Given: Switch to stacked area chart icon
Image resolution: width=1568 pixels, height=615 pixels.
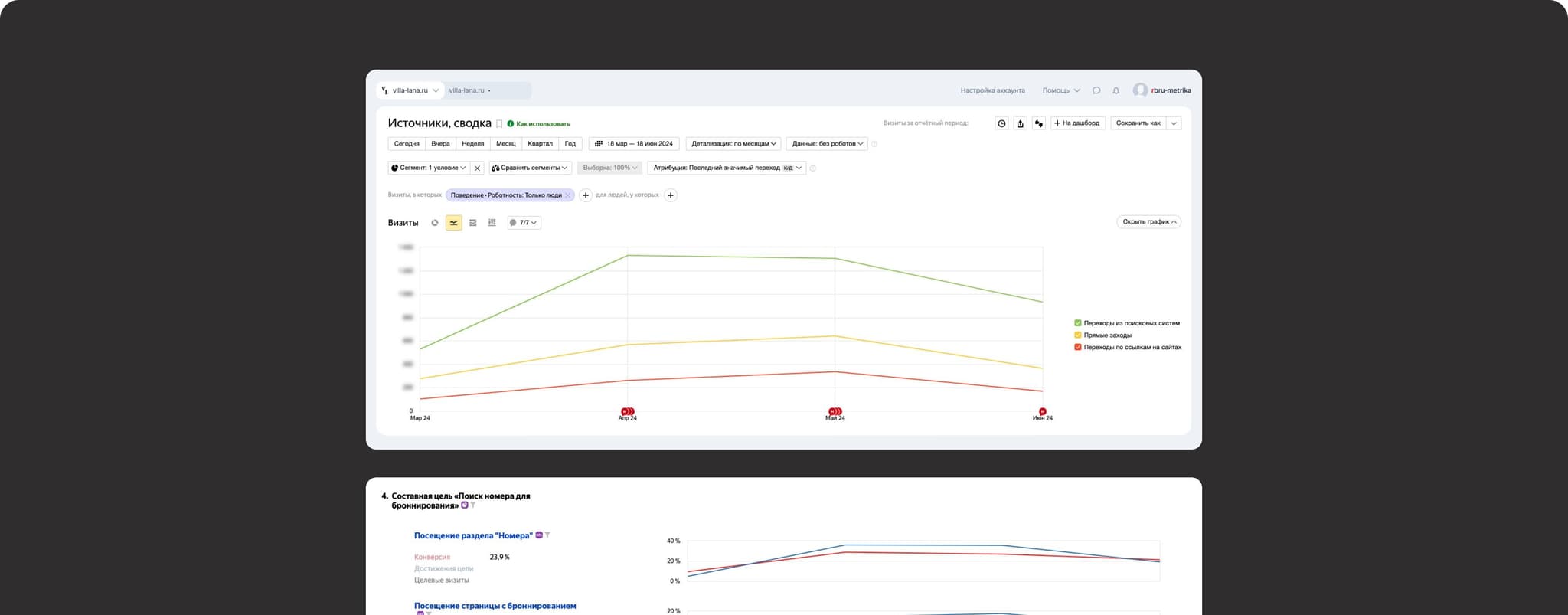Looking at the screenshot, I should pos(473,223).
